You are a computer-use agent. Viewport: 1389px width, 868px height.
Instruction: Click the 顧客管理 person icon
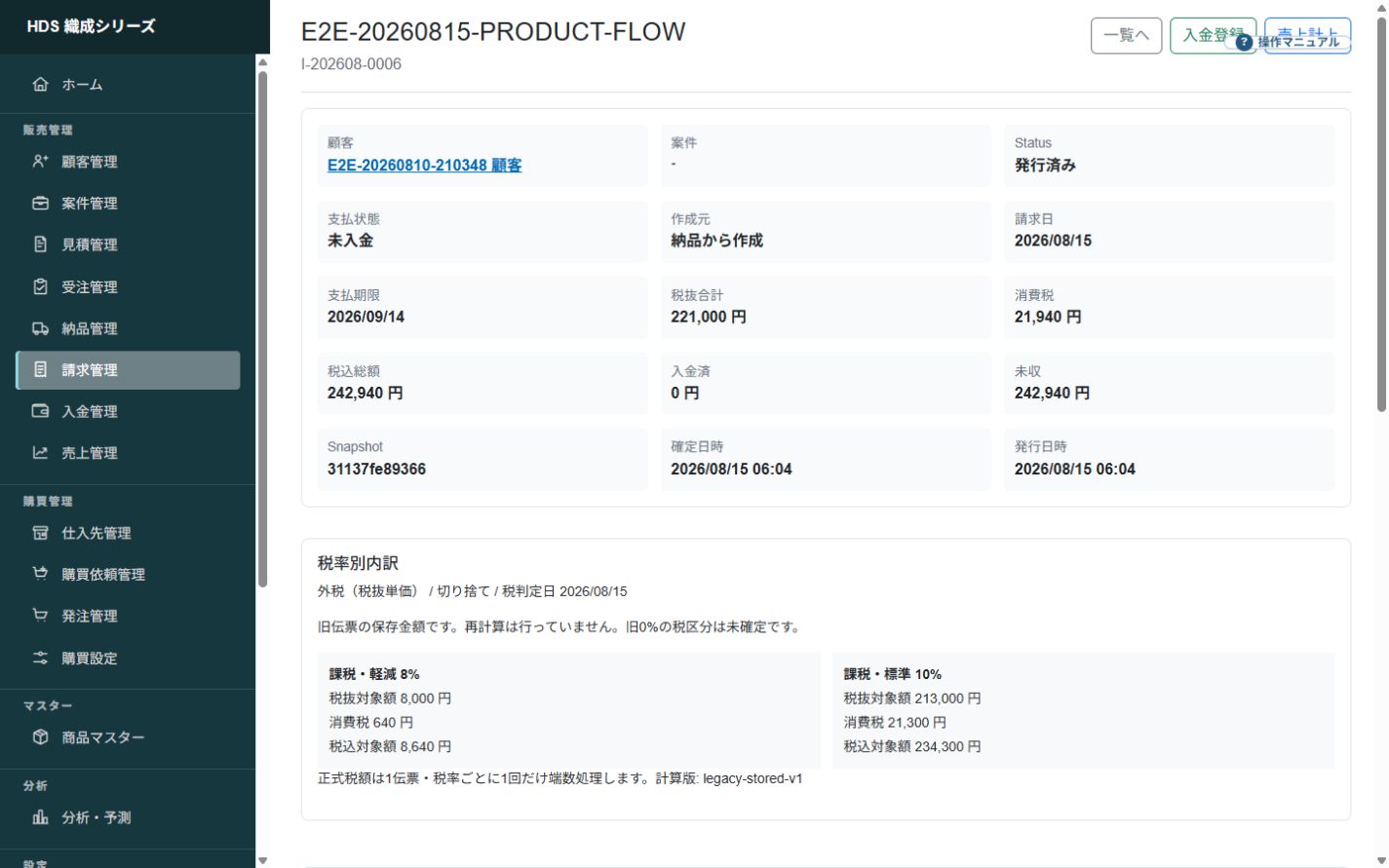pyautogui.click(x=40, y=162)
